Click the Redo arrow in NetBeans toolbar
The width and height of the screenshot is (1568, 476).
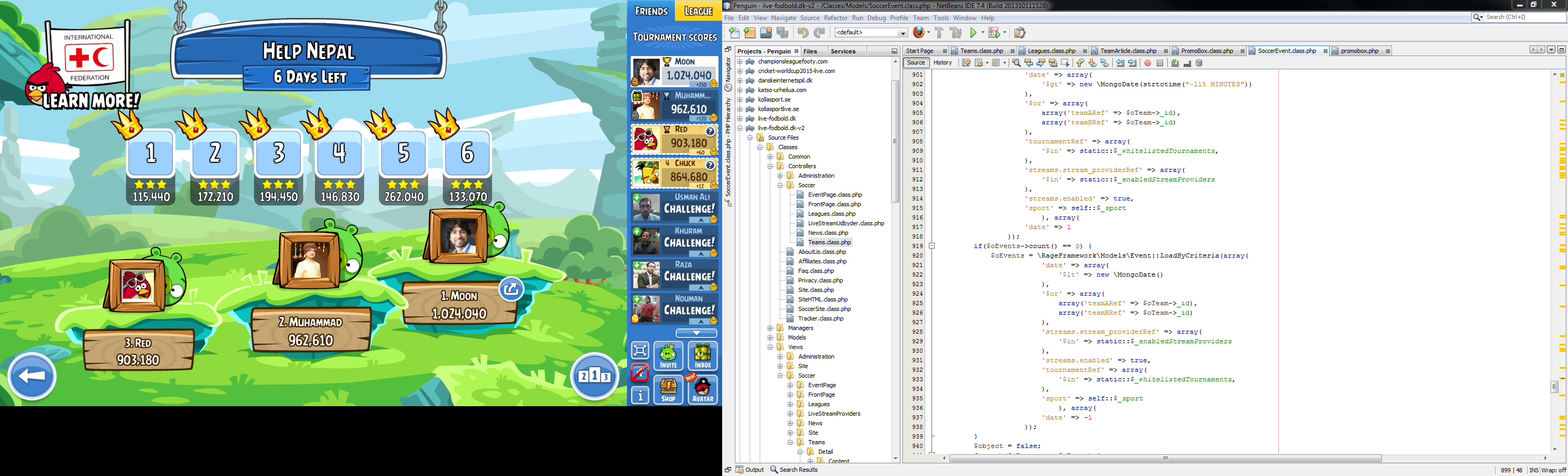click(819, 33)
